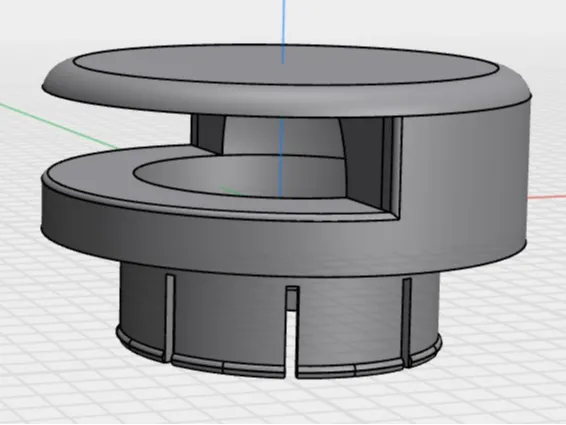566x425 pixels.
Task: Select the left narrow slot on collar
Action: pos(170,318)
